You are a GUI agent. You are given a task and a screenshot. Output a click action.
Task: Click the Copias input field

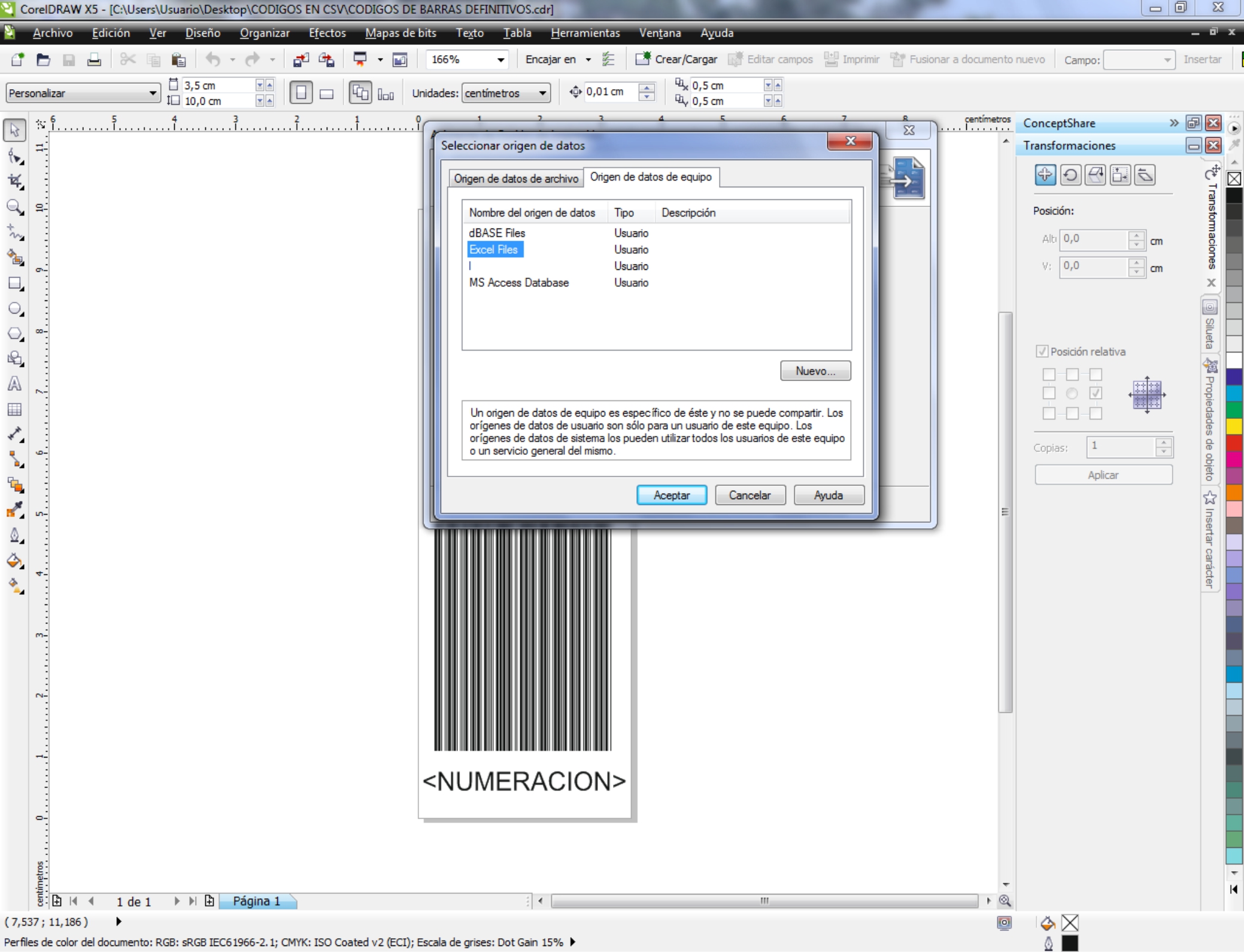click(1121, 446)
